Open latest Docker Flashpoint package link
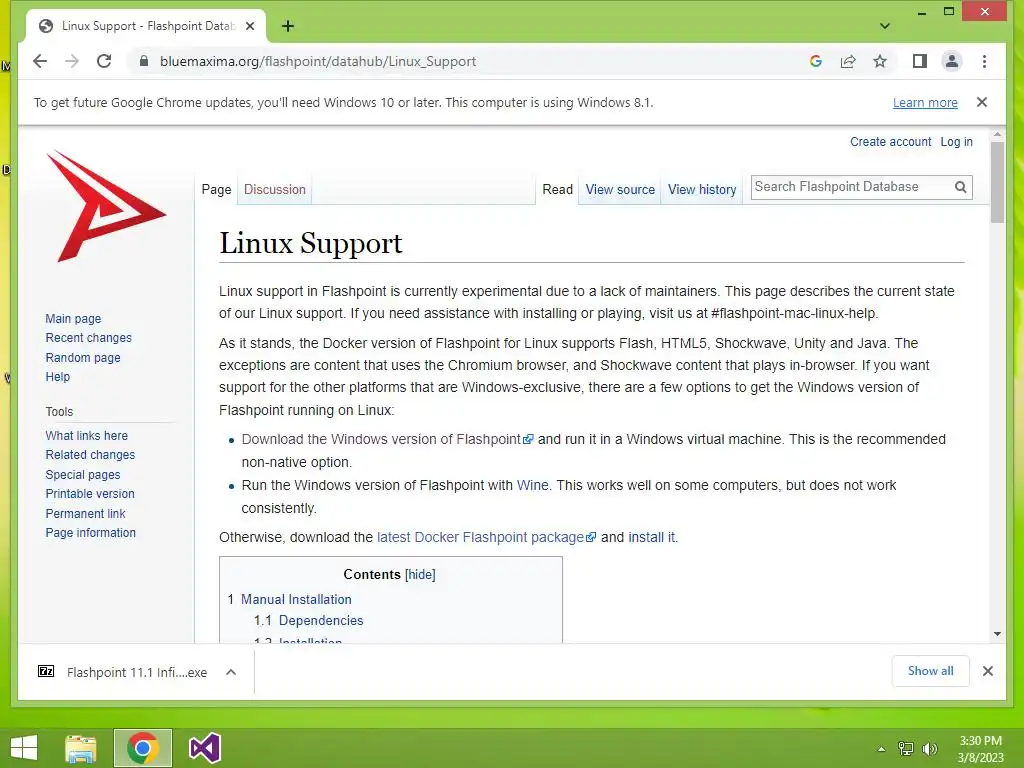 coord(486,537)
